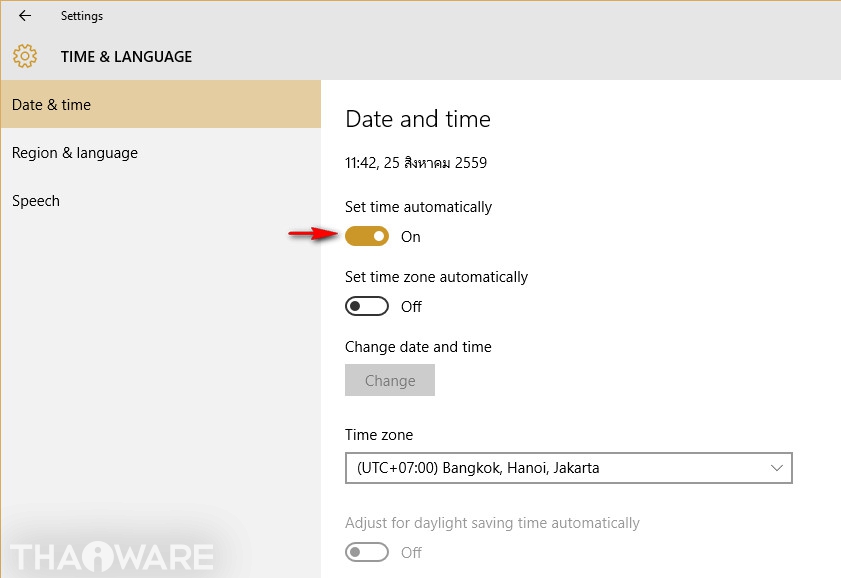Click the red arrow pointing at toggle
Image resolution: width=841 pixels, height=578 pixels.
[x=310, y=235]
